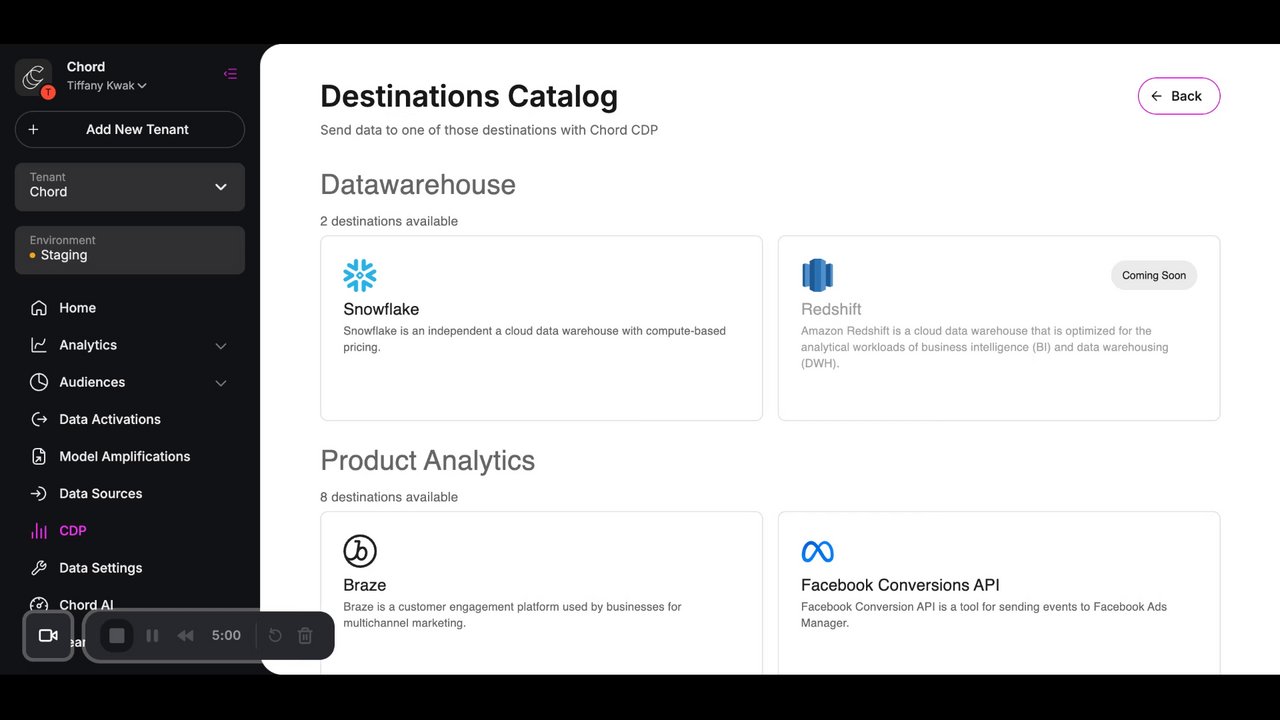Click the Model Amplifications icon

[39, 456]
